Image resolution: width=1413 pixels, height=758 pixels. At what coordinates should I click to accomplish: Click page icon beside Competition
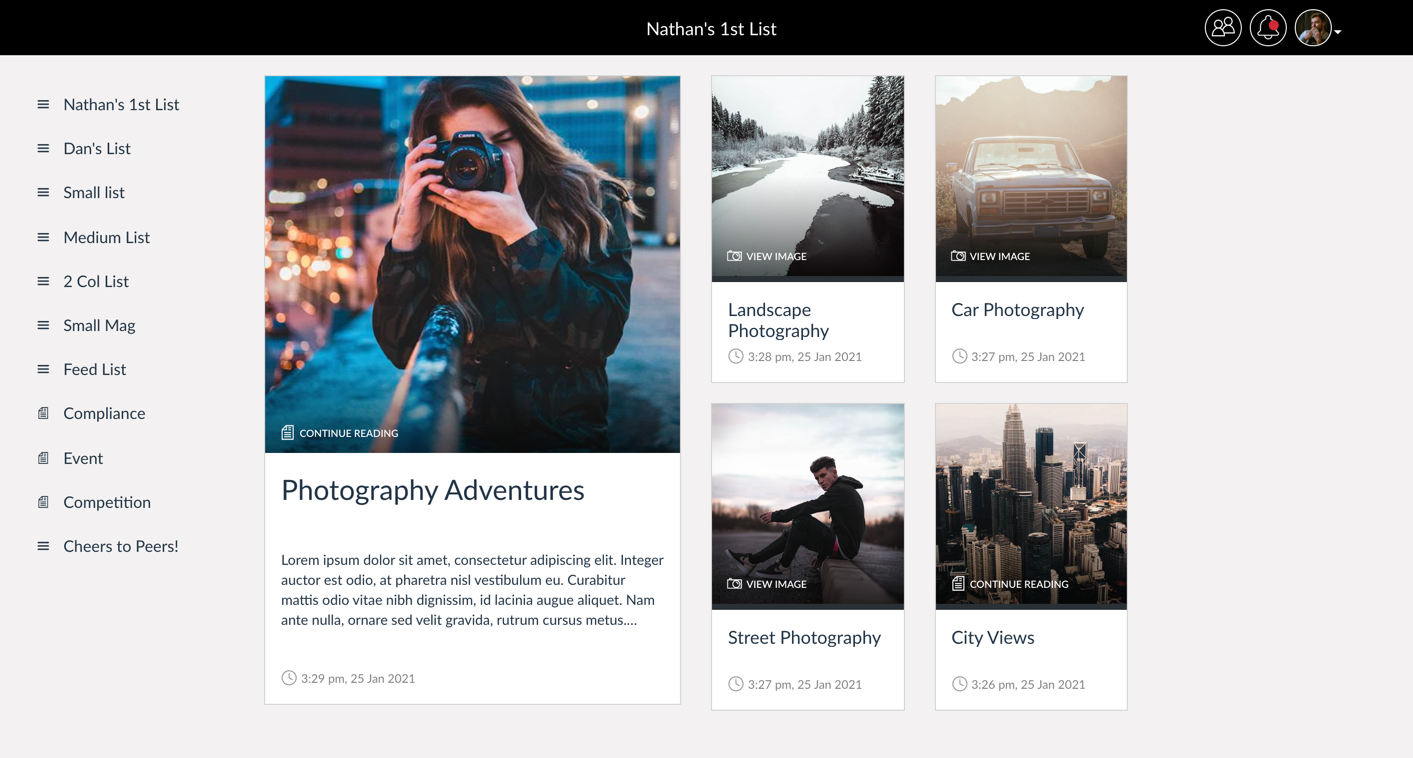pos(43,502)
